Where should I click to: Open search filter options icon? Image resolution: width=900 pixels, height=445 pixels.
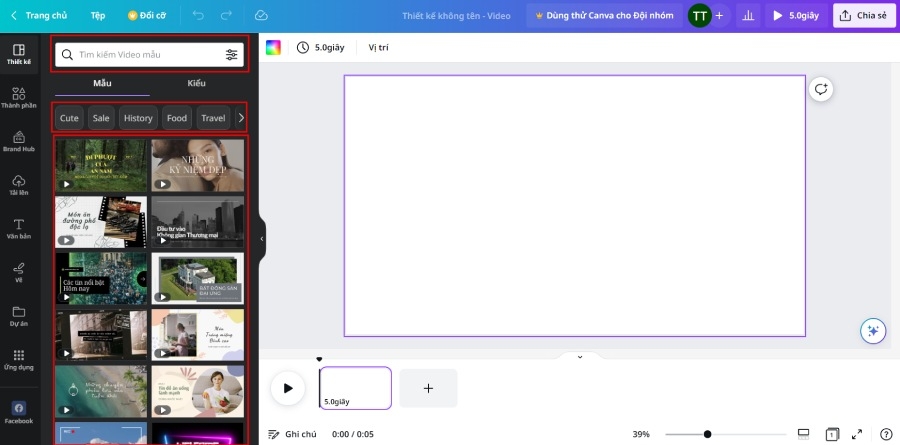point(231,55)
